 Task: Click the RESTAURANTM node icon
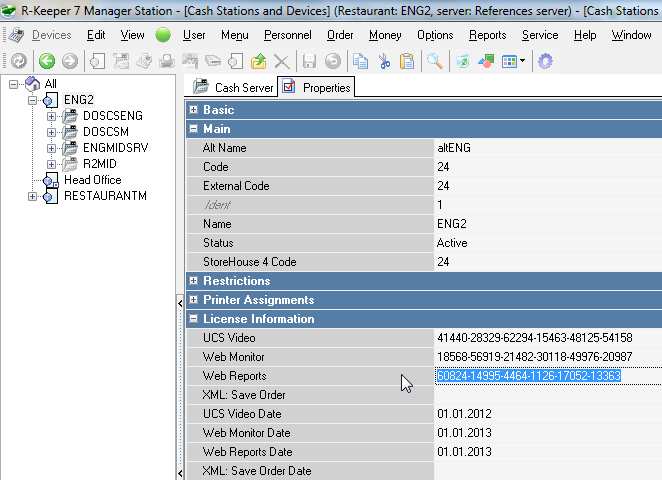pos(50,196)
